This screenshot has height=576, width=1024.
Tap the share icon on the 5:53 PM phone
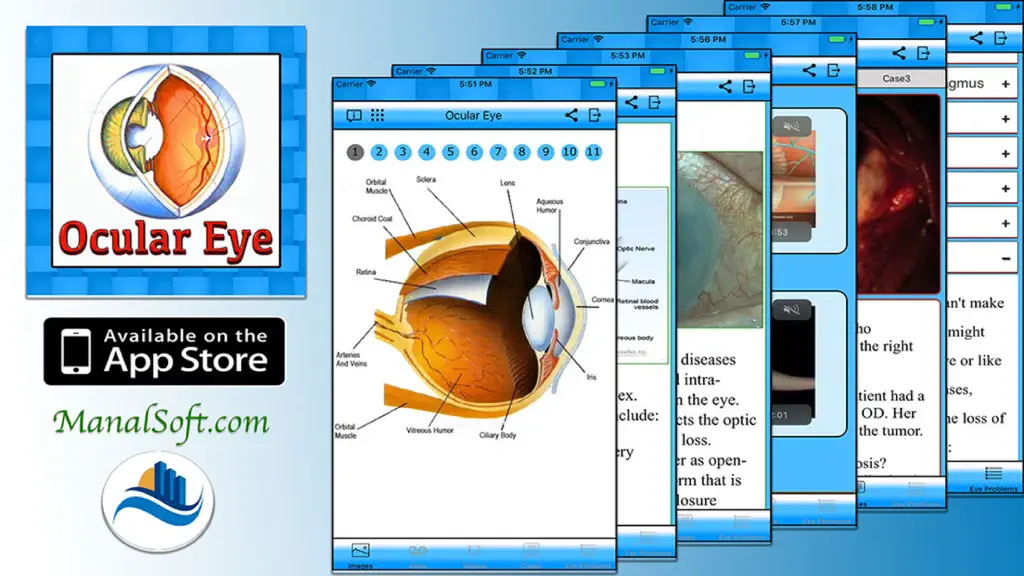tap(725, 86)
